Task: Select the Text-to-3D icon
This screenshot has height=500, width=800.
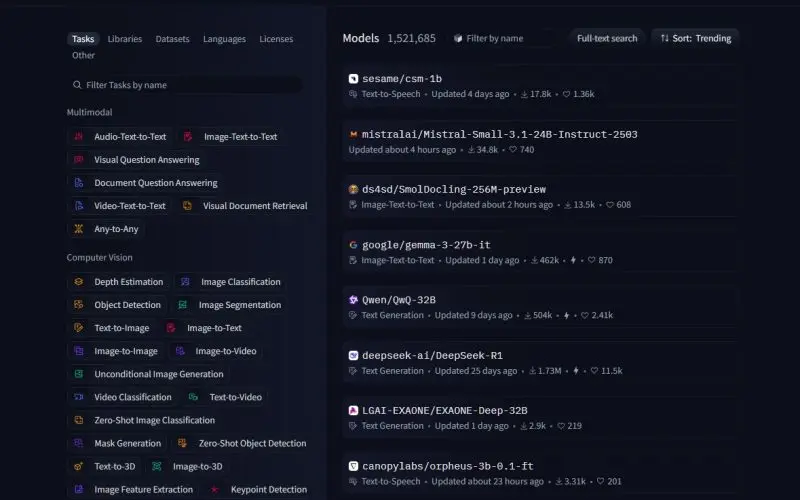Action: pos(79,466)
